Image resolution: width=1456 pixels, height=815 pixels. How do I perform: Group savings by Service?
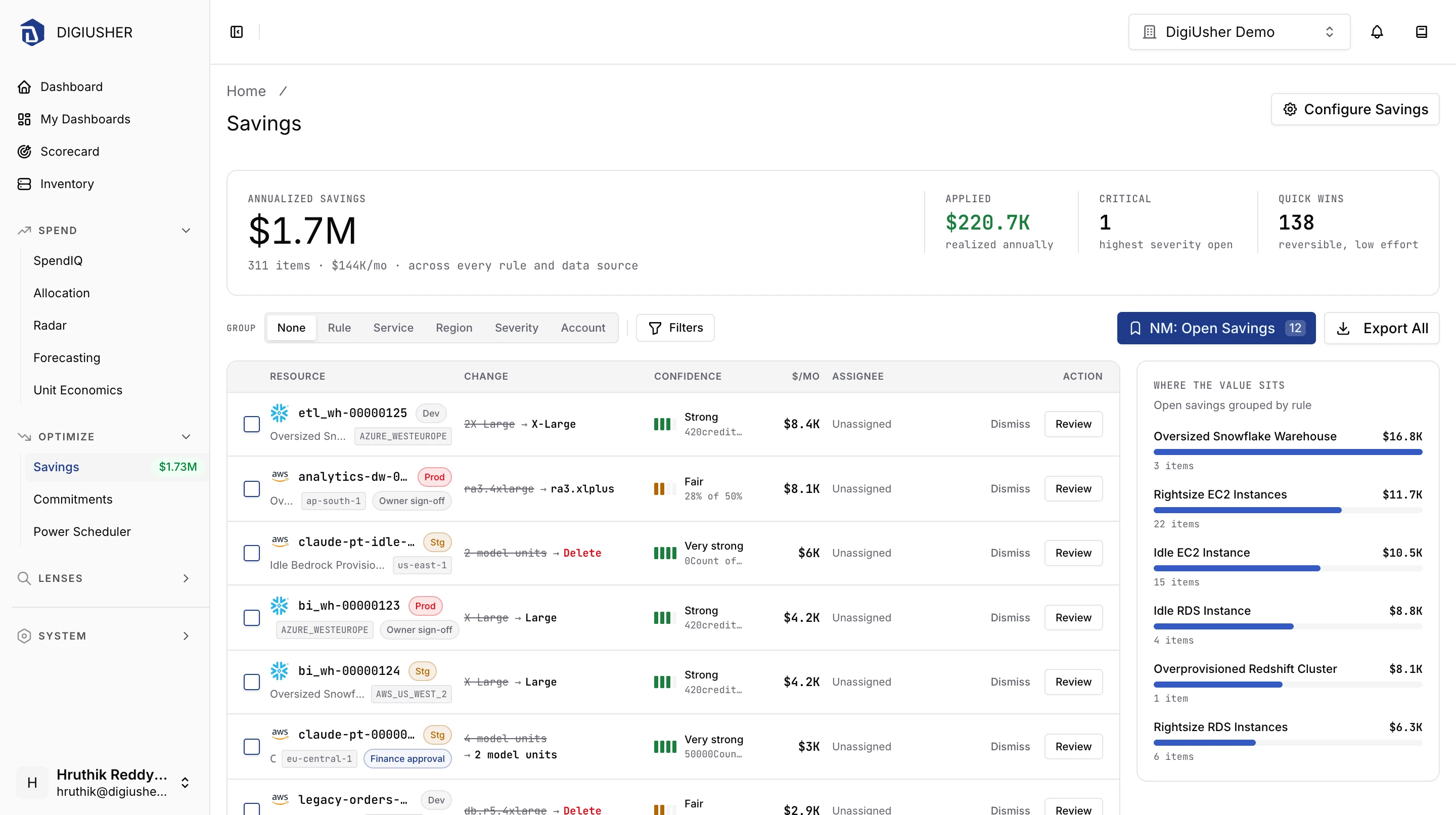393,328
